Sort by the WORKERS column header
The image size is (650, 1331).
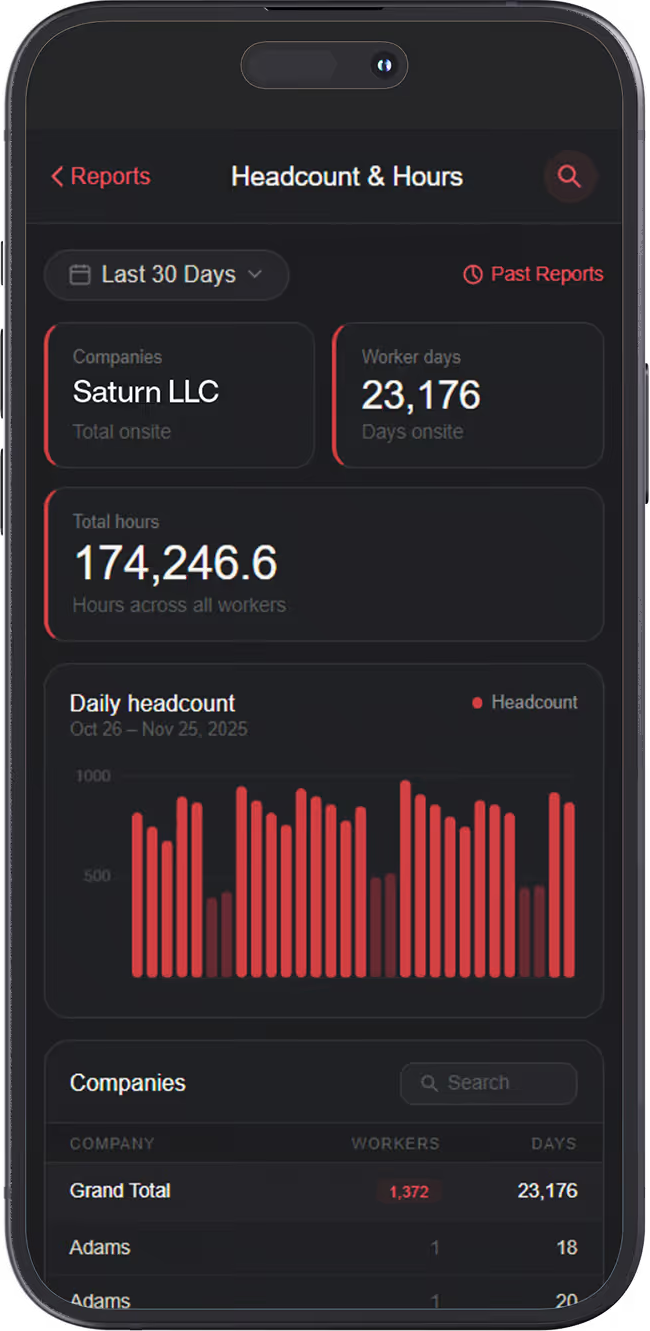click(x=395, y=1143)
